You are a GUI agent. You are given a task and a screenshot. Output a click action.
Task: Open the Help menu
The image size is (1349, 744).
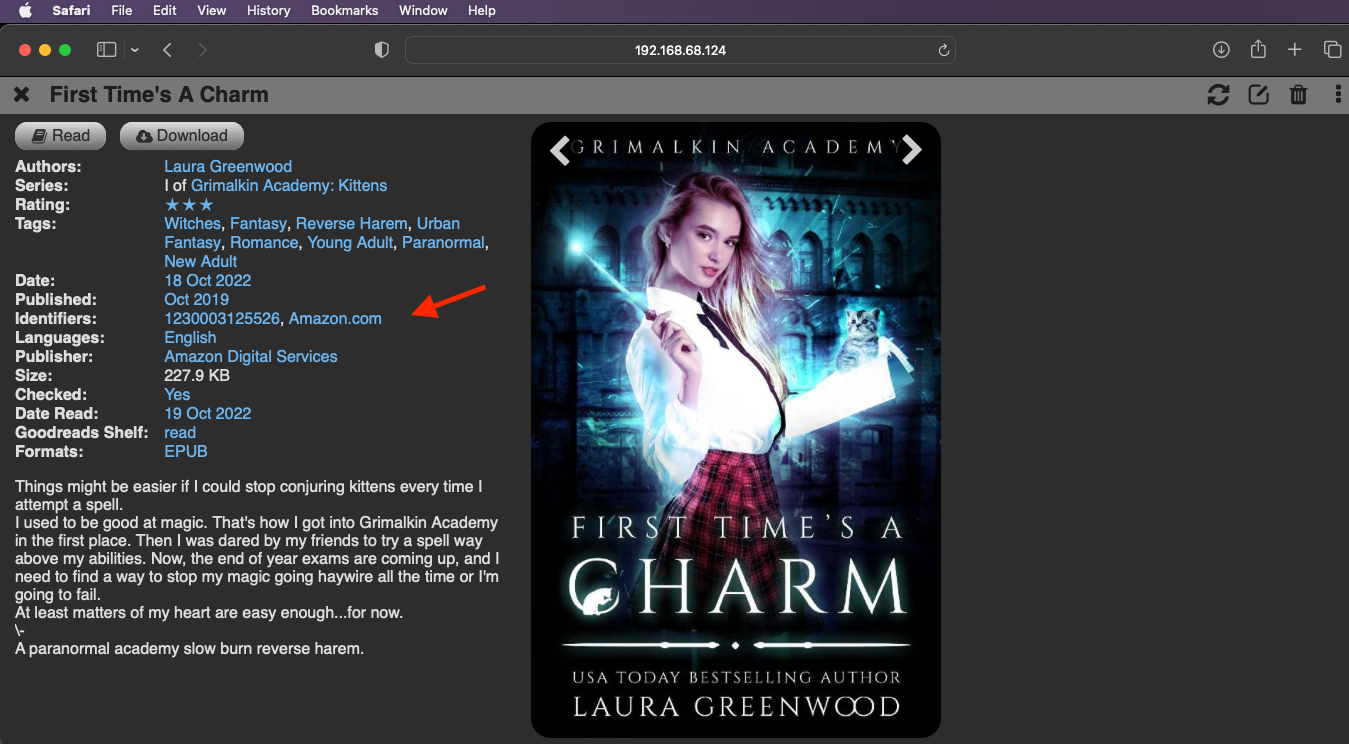click(482, 11)
